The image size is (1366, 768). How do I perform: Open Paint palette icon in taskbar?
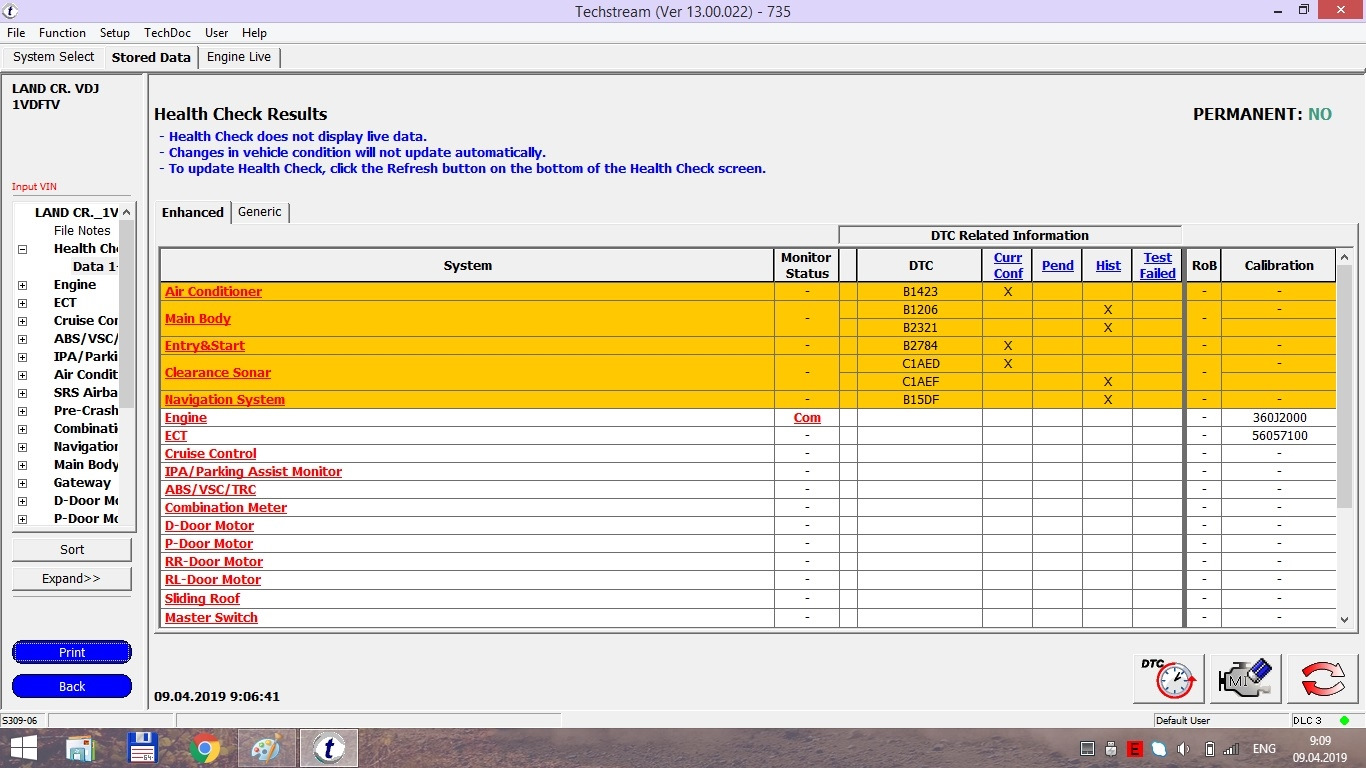[266, 748]
